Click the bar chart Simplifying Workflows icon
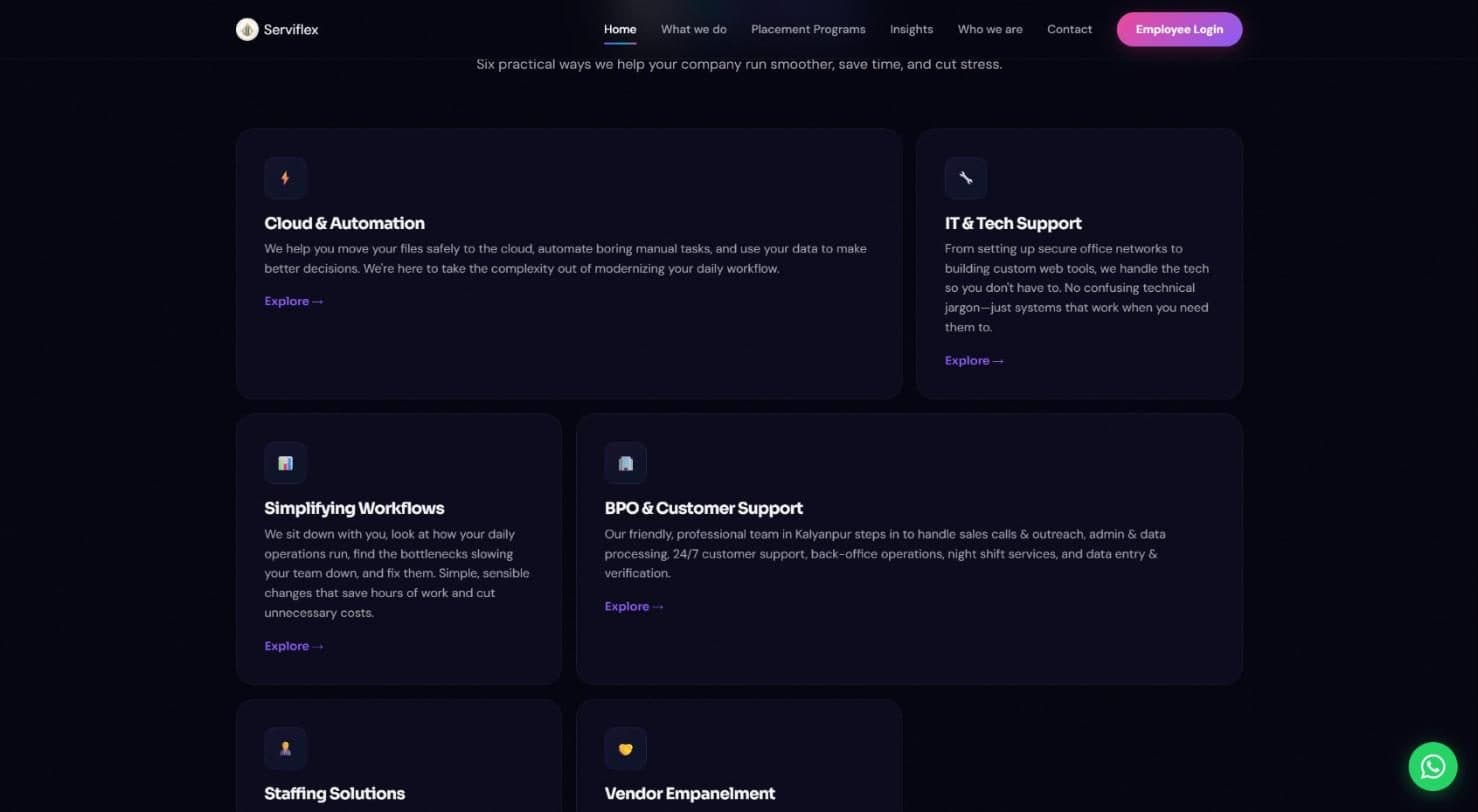 [285, 463]
